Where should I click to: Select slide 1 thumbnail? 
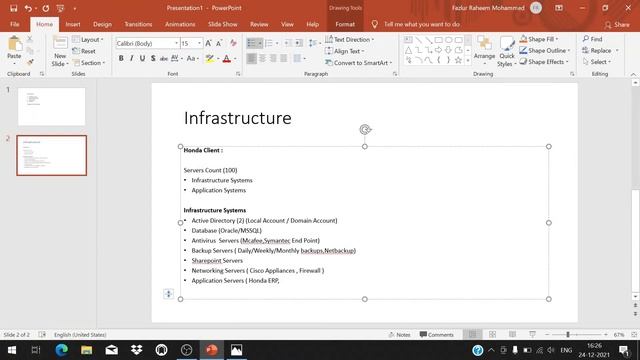(51, 107)
